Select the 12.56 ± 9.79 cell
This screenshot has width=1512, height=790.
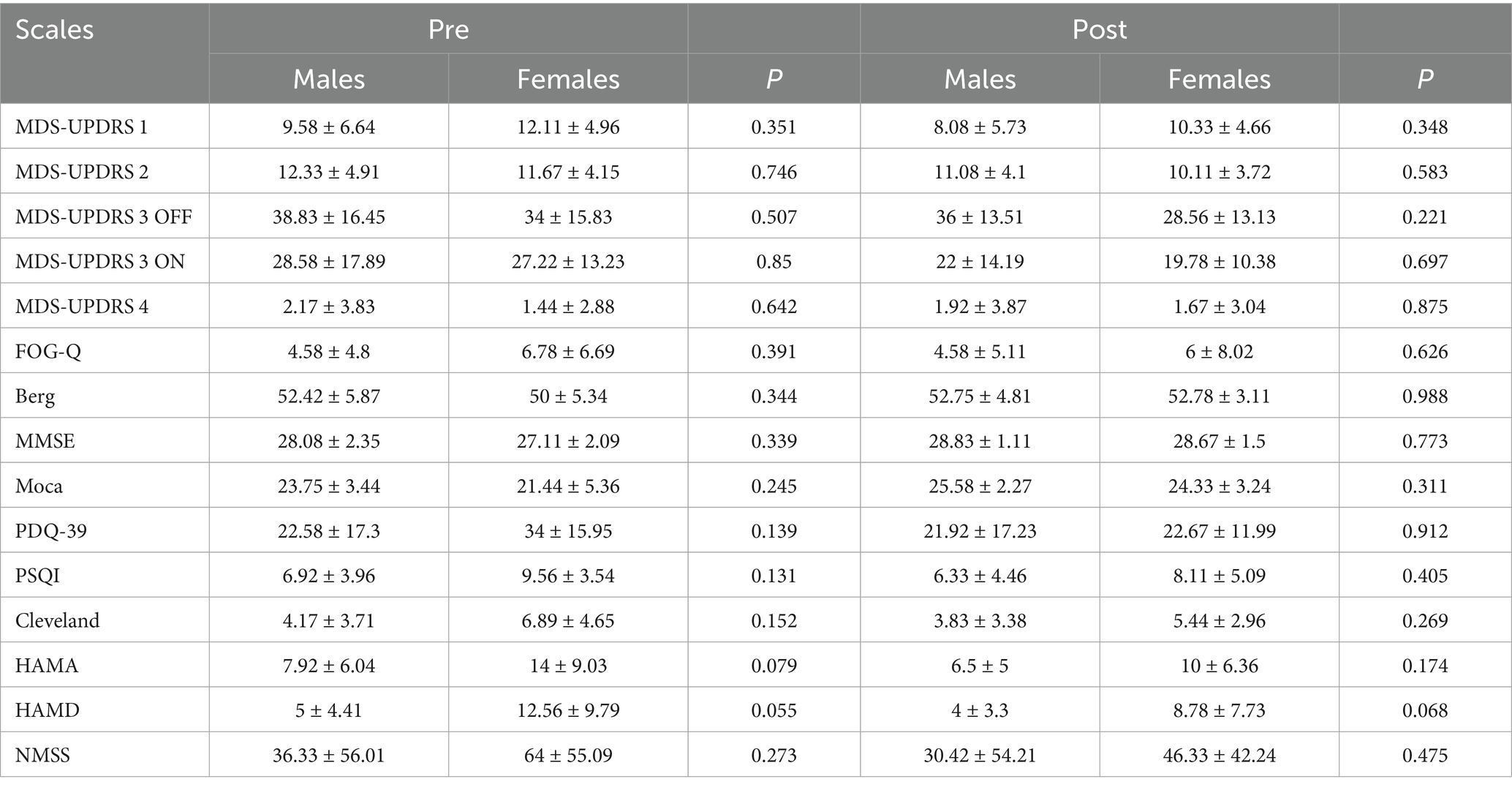[568, 710]
